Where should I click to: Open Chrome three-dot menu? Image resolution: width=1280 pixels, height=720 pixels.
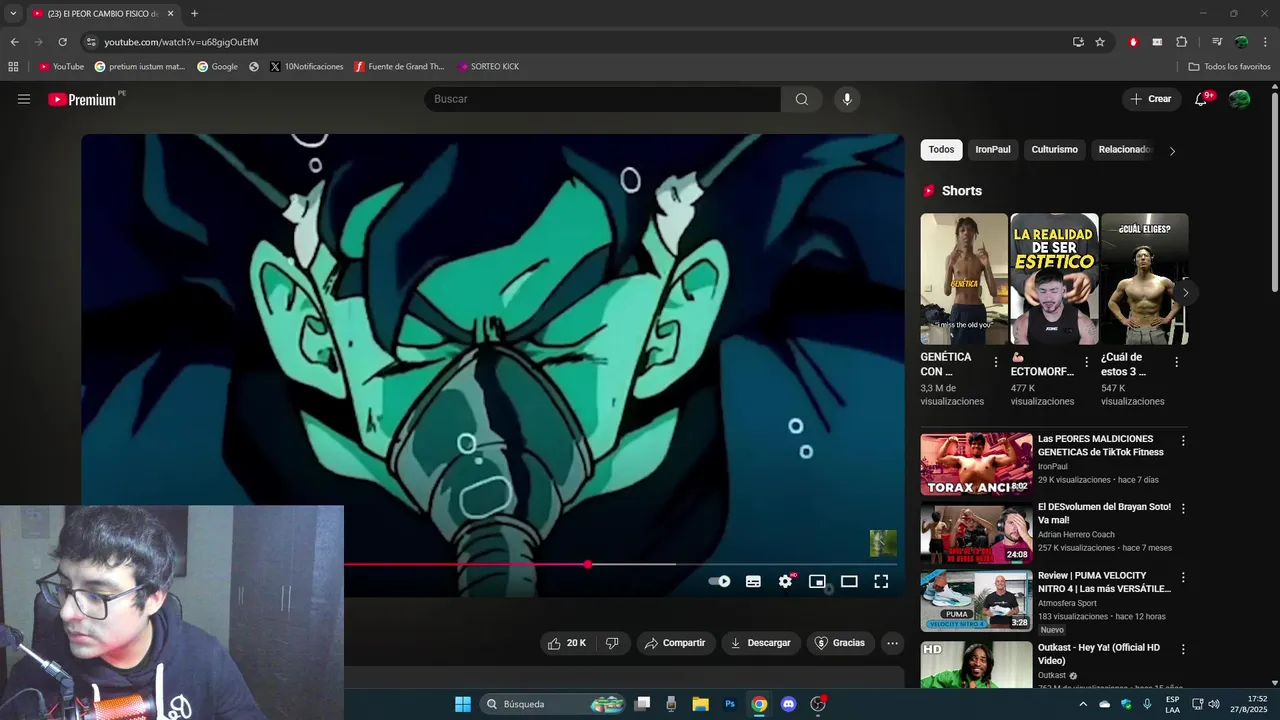tap(1265, 42)
